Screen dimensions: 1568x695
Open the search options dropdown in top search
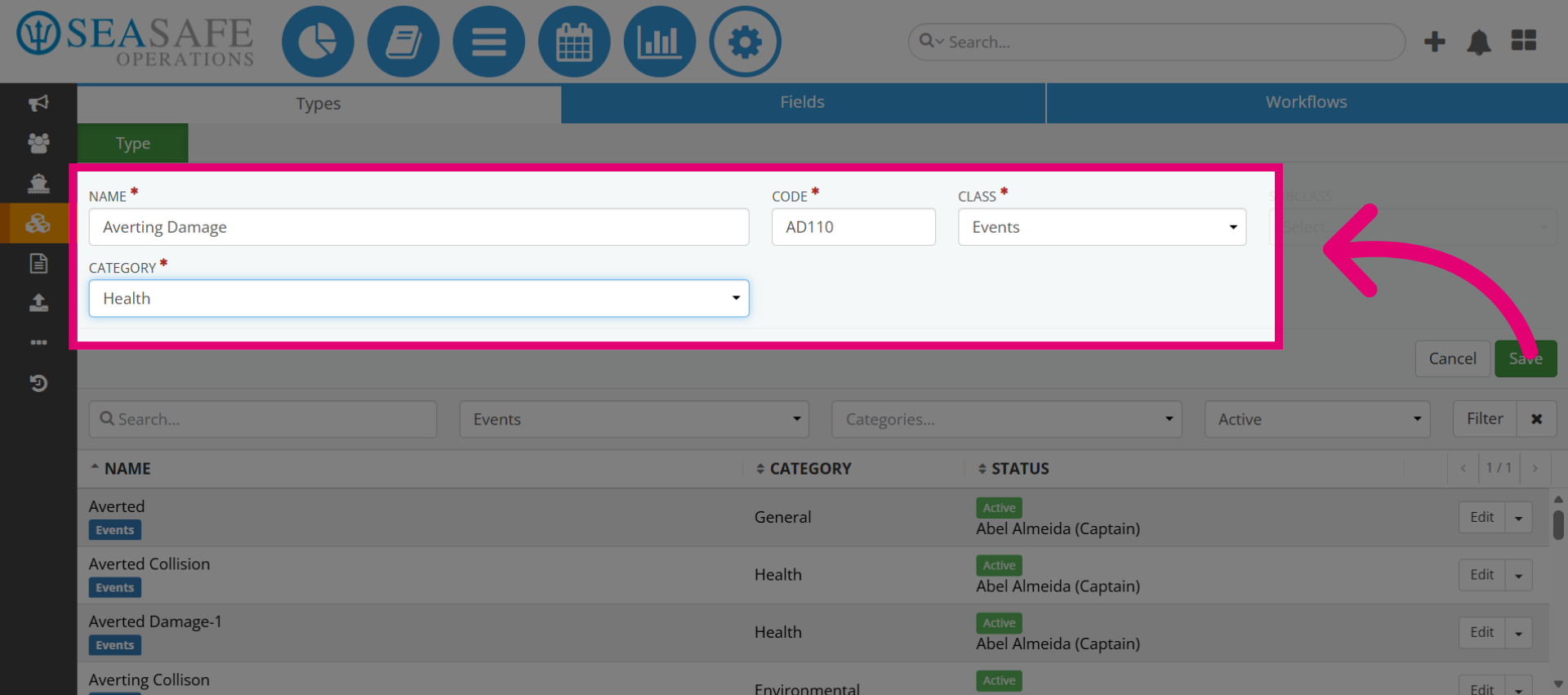tap(931, 41)
